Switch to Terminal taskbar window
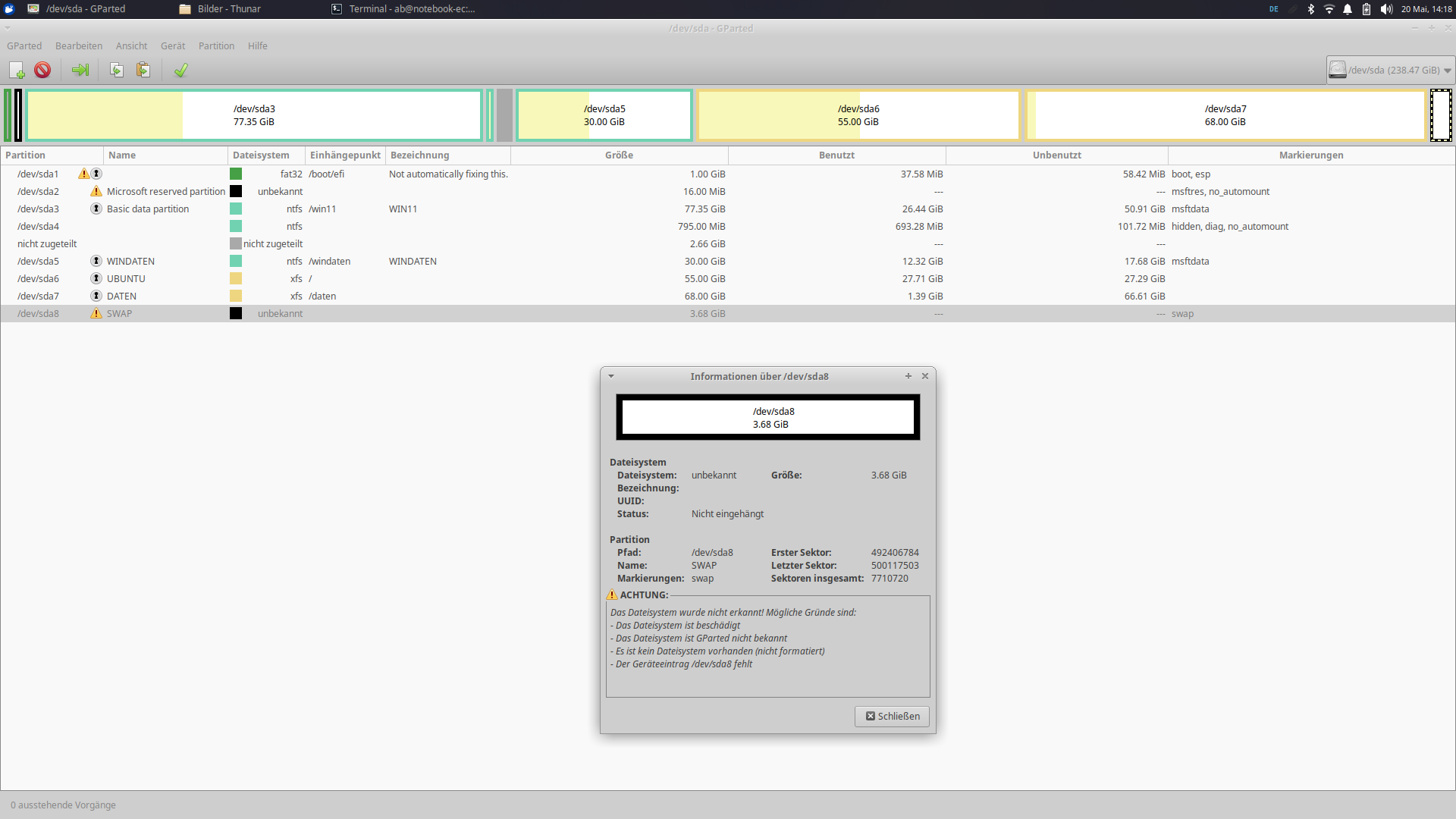Screen dimensions: 1456x819 point(403,9)
